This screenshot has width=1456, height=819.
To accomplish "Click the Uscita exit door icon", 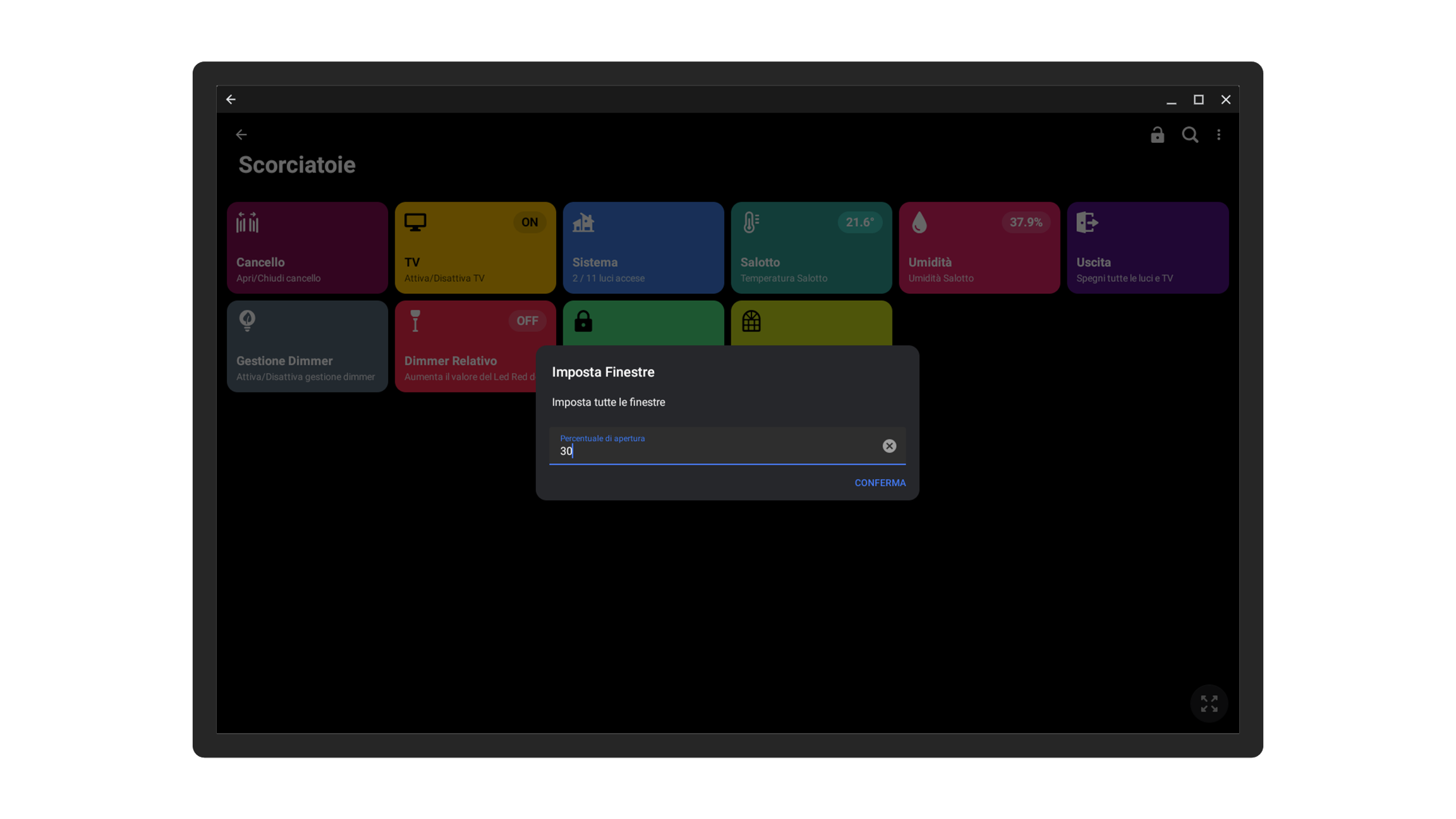I will click(x=1087, y=222).
